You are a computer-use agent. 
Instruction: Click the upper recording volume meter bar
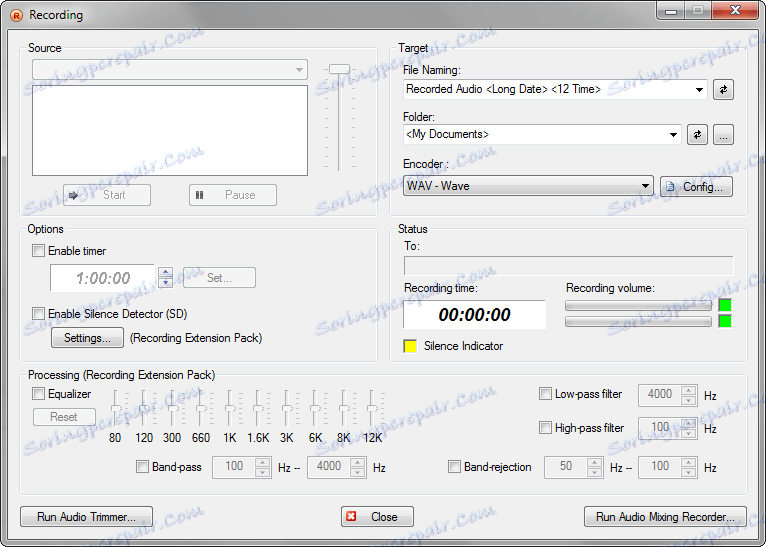tap(638, 306)
